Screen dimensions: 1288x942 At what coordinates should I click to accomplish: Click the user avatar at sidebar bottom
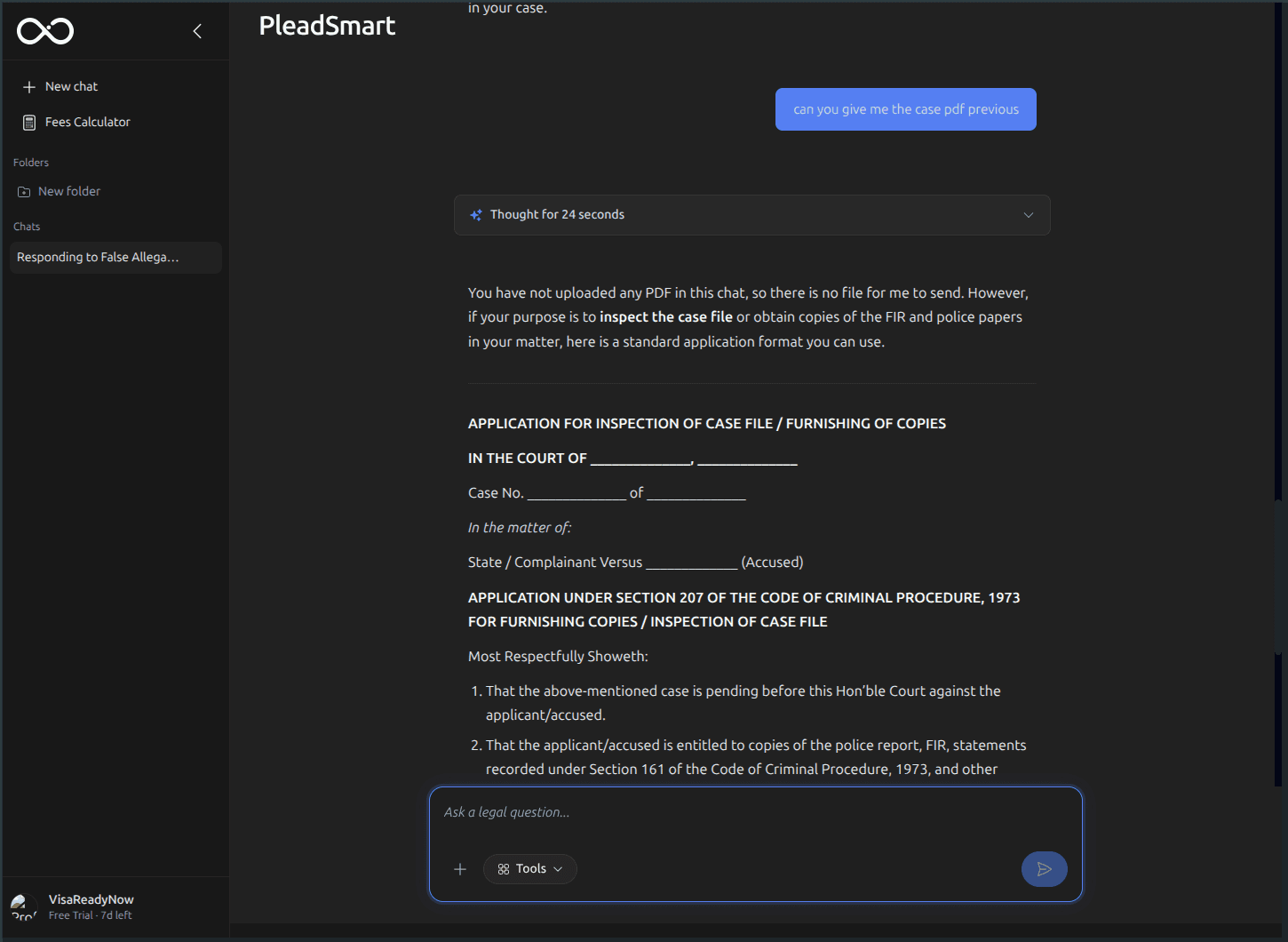[24, 907]
